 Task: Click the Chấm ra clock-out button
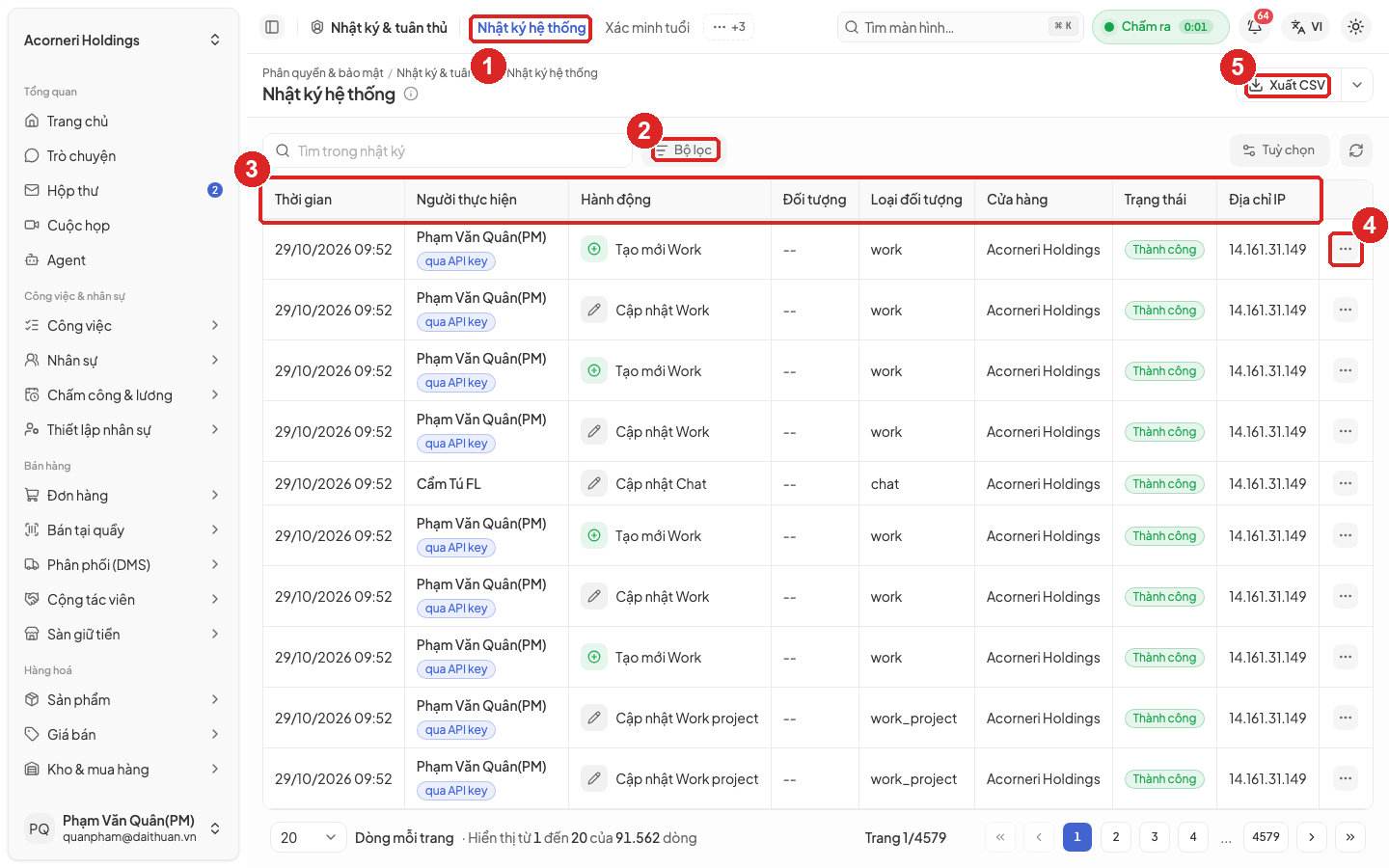[x=1160, y=27]
